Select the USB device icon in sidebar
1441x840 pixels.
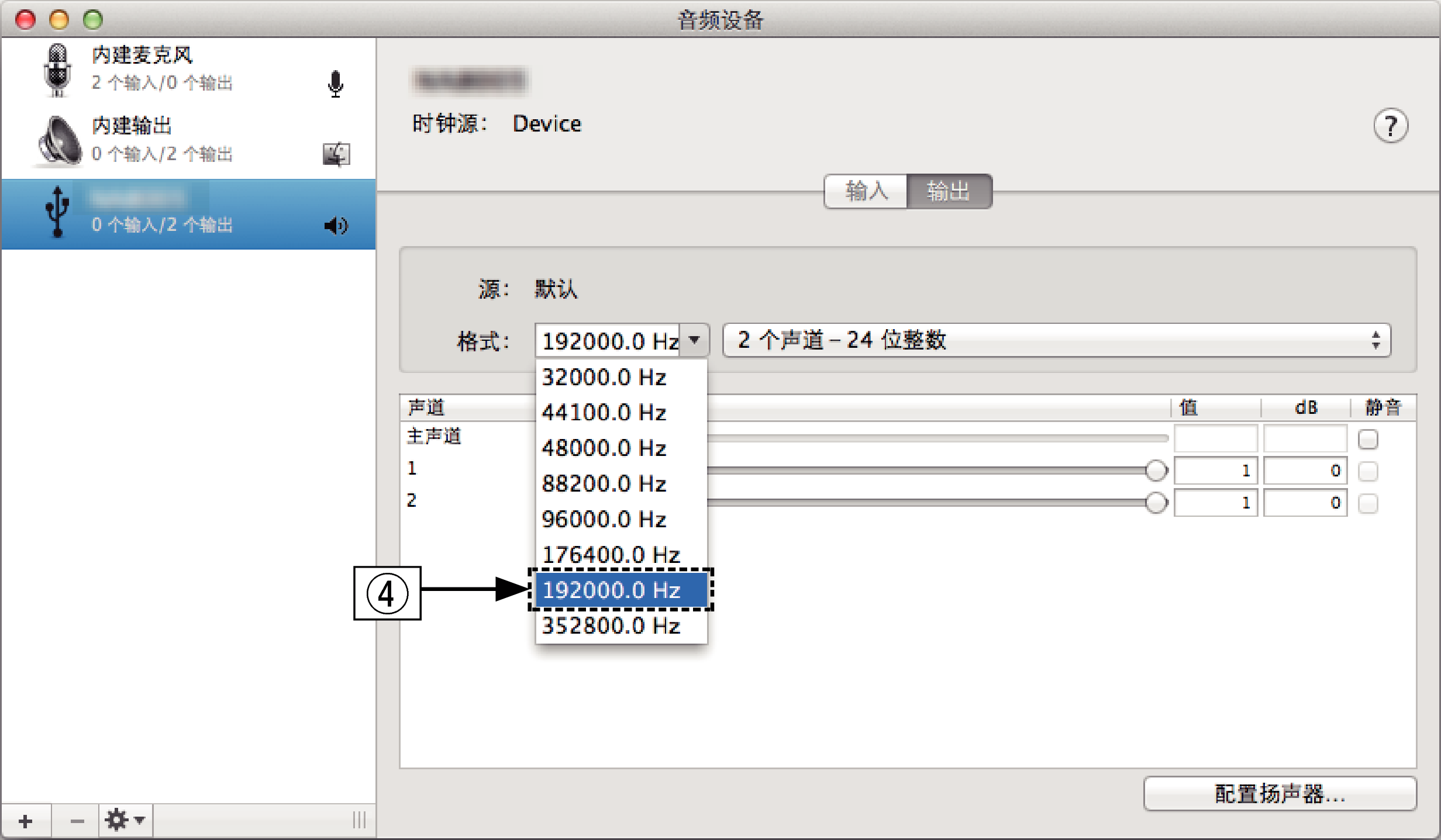tap(57, 212)
